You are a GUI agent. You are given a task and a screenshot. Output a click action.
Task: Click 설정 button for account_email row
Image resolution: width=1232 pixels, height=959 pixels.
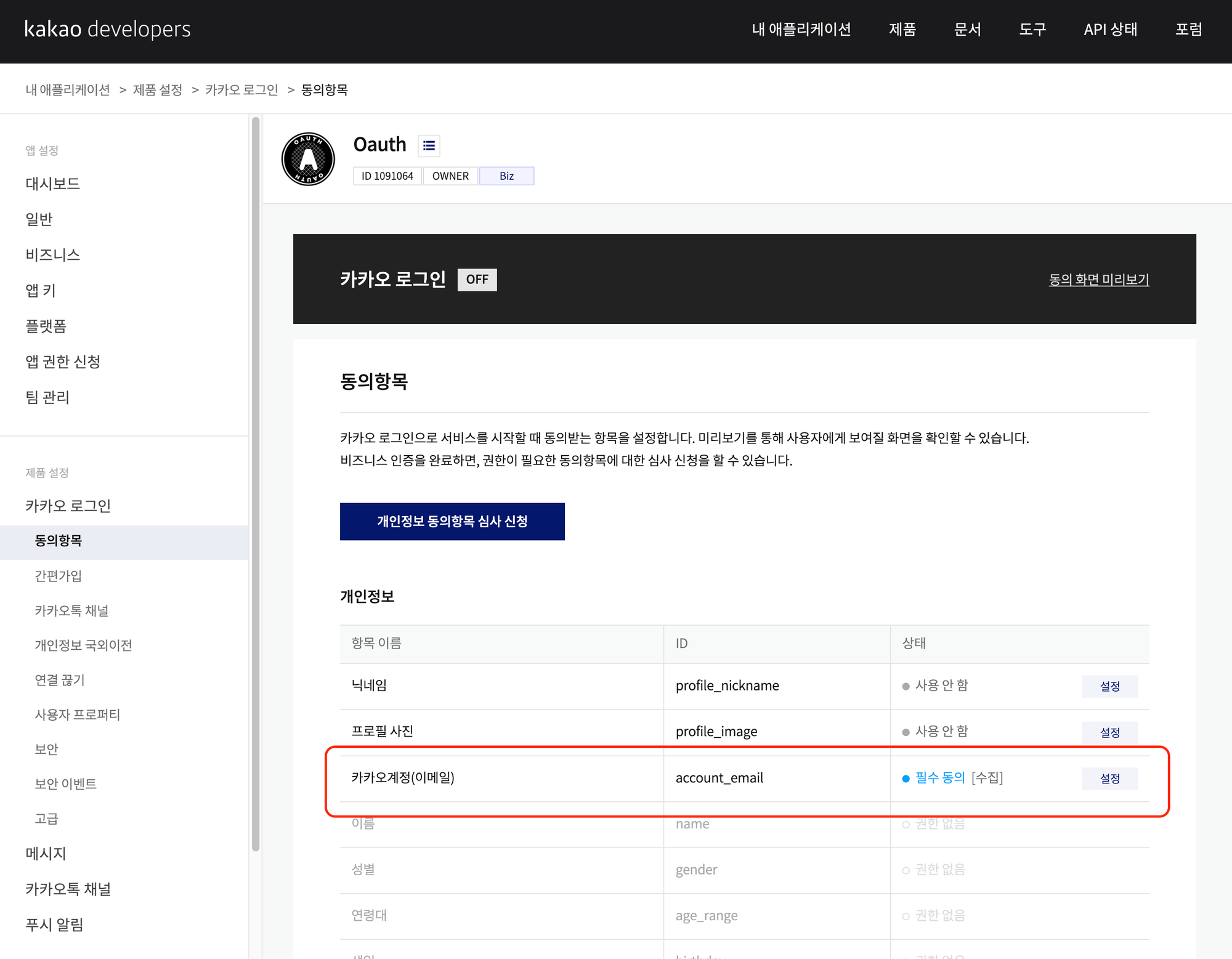(x=1109, y=779)
